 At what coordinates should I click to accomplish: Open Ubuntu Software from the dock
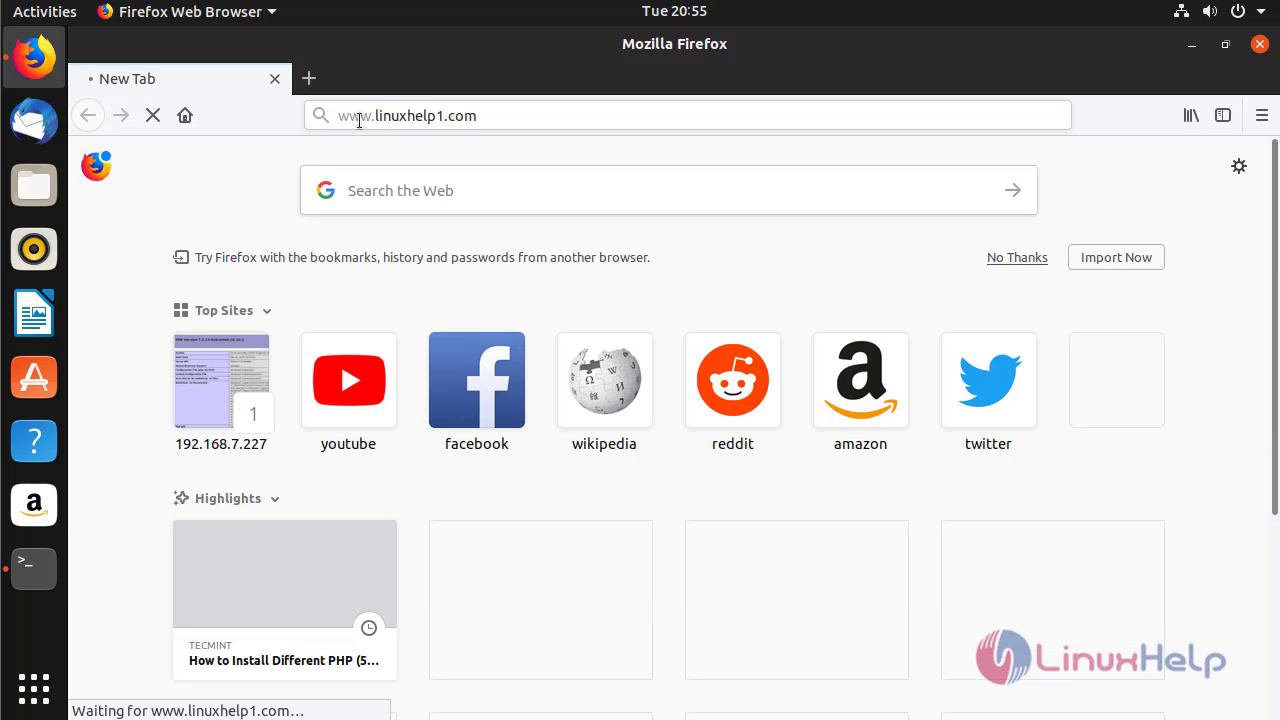coord(34,377)
